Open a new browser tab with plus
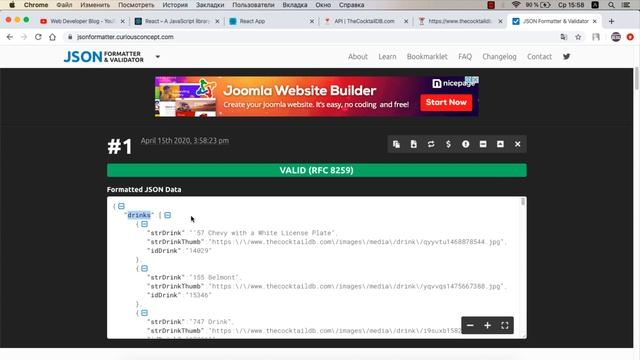Screen dimensions: 640x360 (x=611, y=21)
